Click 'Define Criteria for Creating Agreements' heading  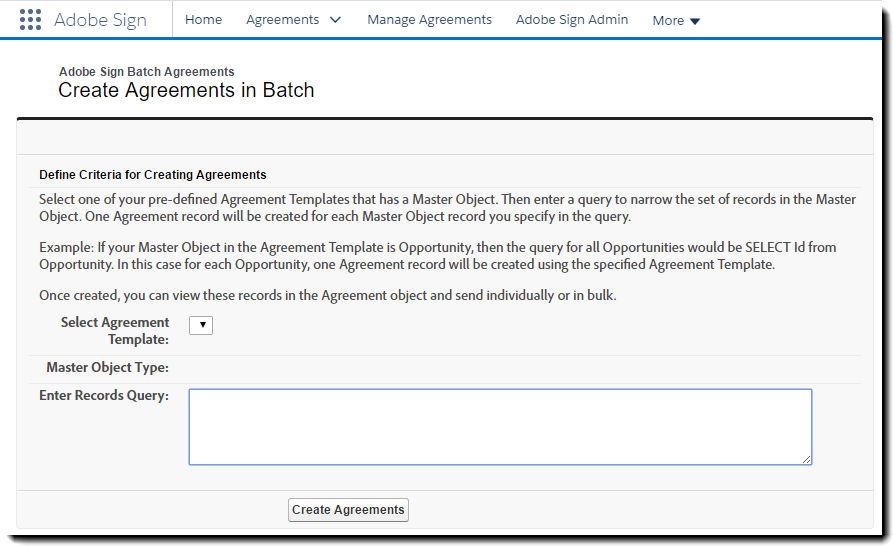coord(153,175)
